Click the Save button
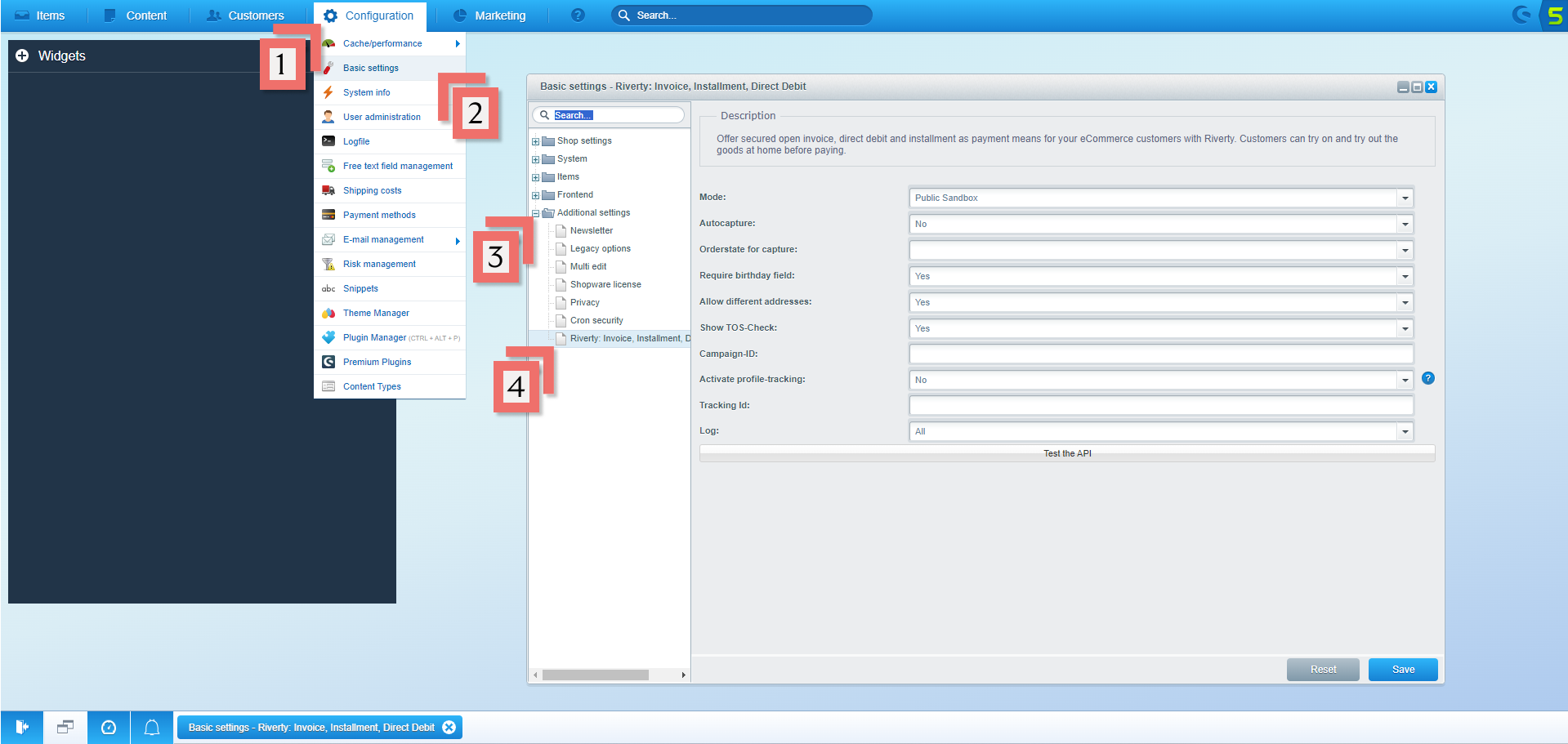1568x744 pixels. coord(1402,670)
